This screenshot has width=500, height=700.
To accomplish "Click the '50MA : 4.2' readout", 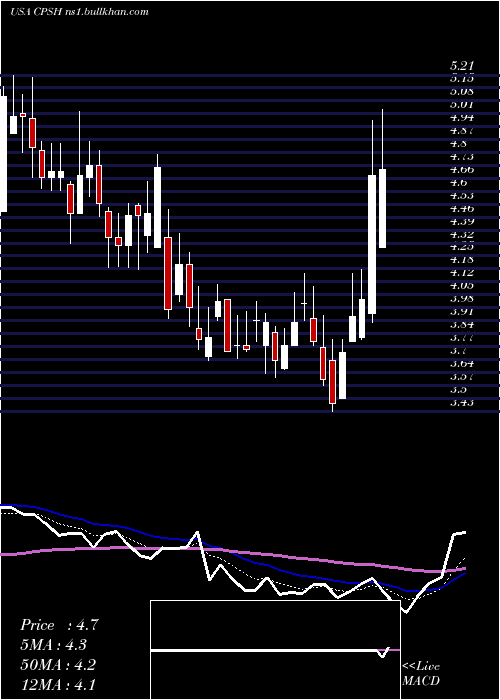I will point(57,664).
